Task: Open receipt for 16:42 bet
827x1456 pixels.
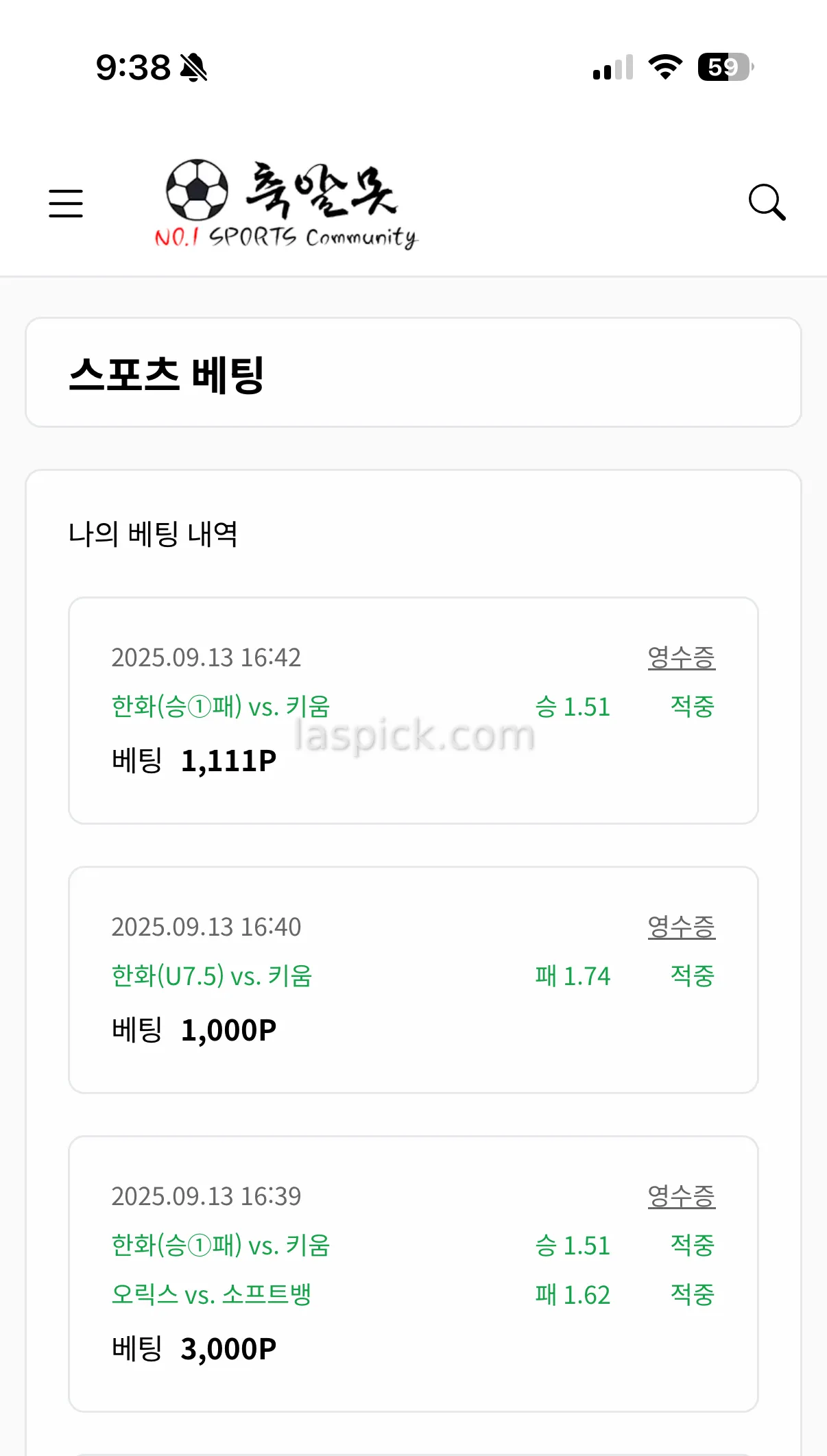Action: (681, 657)
